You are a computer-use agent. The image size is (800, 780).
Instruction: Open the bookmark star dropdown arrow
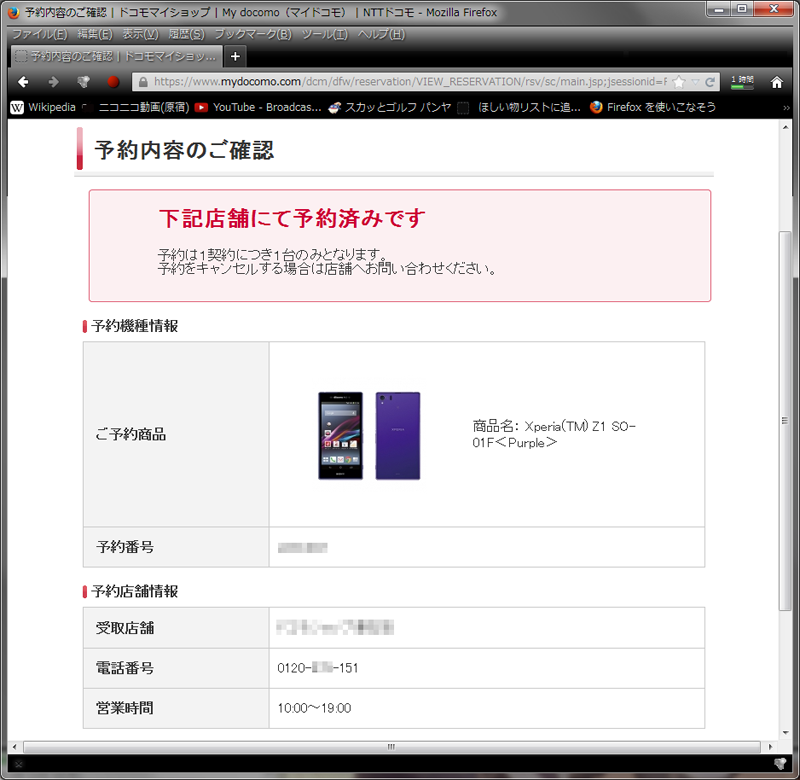coord(695,82)
